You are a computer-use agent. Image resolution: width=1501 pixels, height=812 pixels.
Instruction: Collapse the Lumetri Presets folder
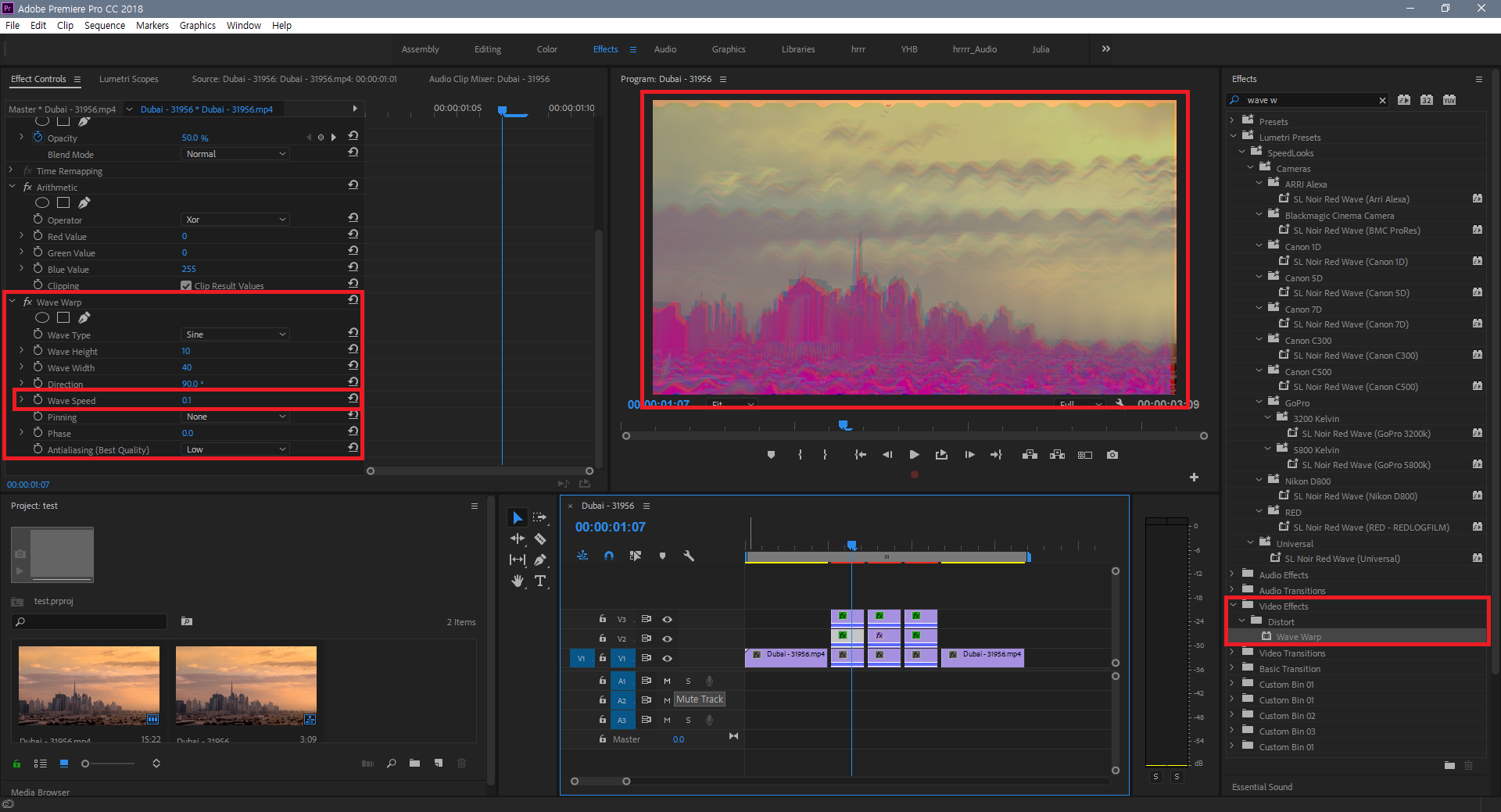1233,137
